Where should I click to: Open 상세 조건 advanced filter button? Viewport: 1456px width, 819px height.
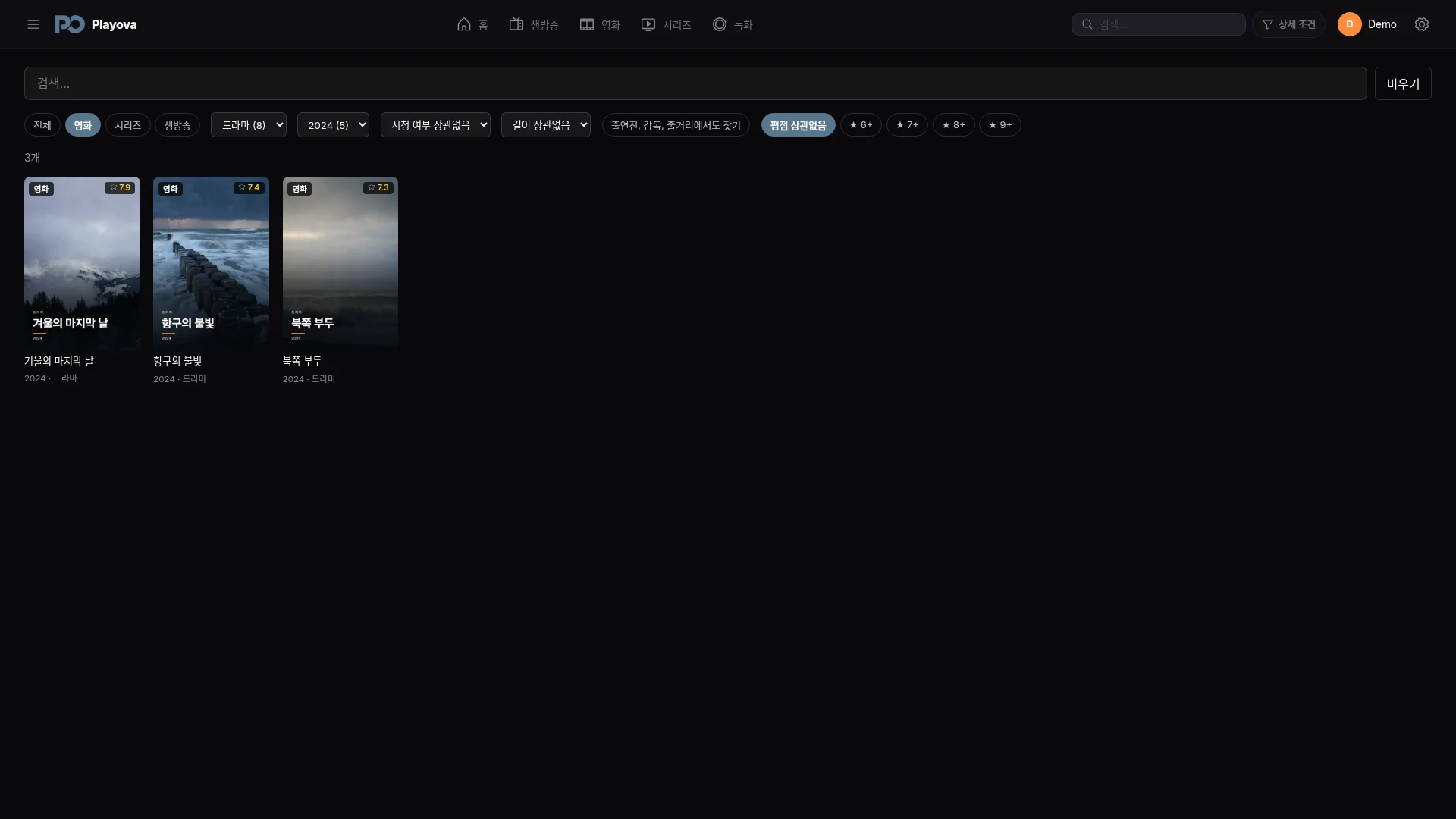click(1288, 24)
